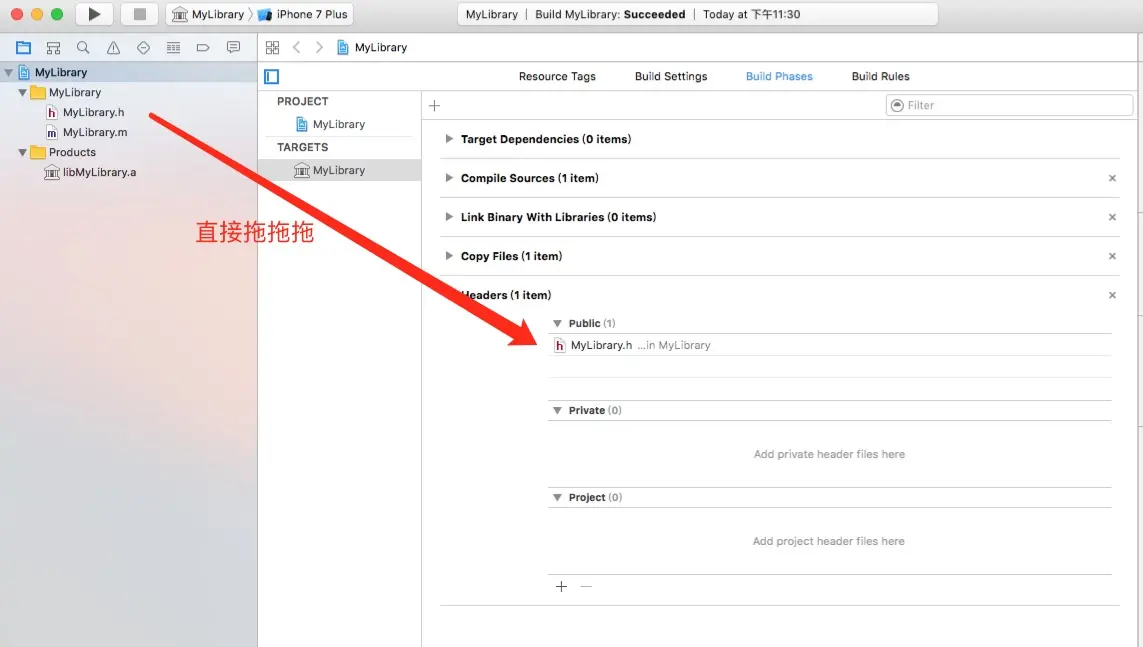Add a new build phase with plus
The height and width of the screenshot is (647, 1143).
[434, 106]
